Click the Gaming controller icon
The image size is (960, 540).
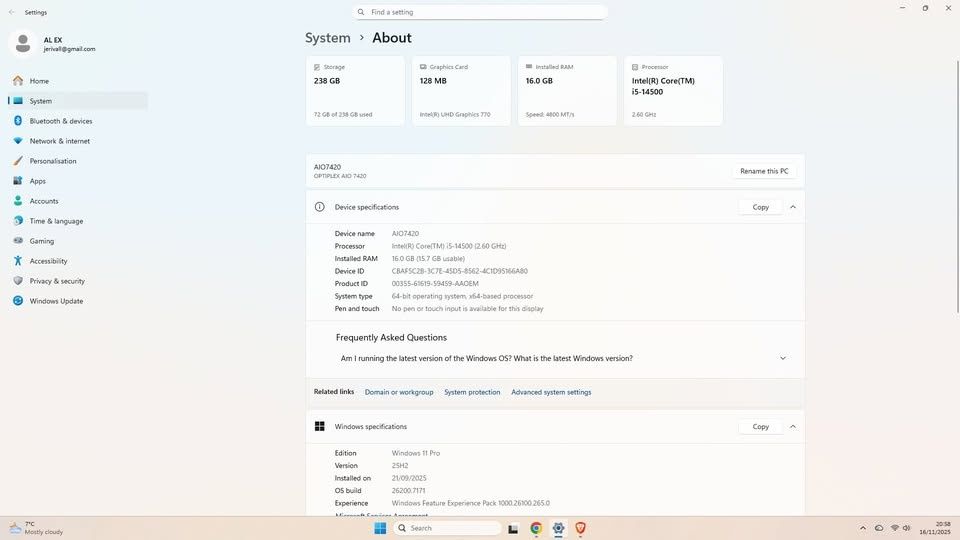[x=18, y=241]
